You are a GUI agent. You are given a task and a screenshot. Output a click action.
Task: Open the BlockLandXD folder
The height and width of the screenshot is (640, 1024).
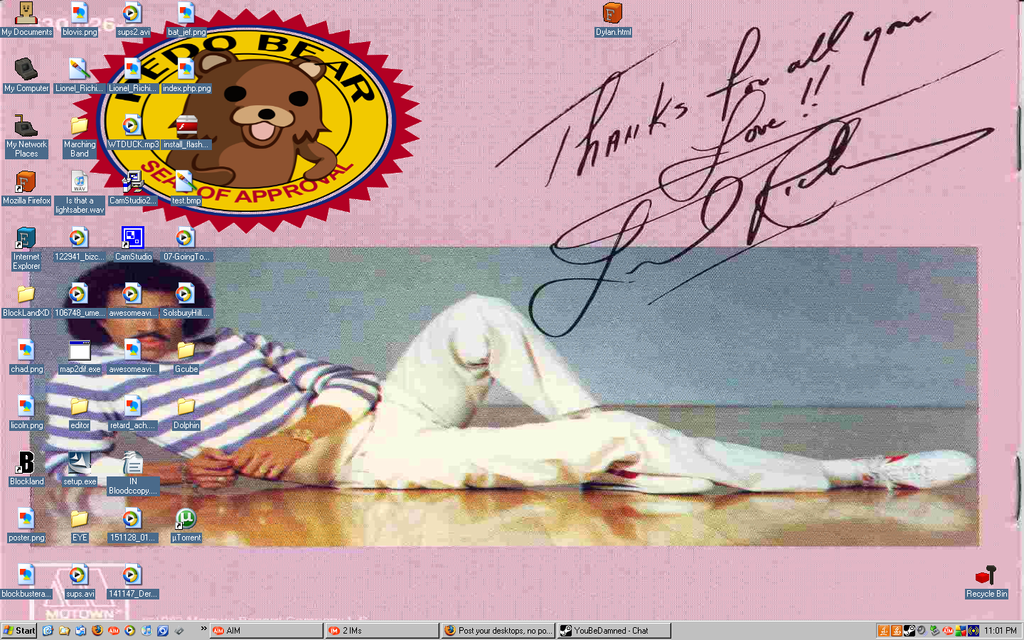pyautogui.click(x=25, y=300)
